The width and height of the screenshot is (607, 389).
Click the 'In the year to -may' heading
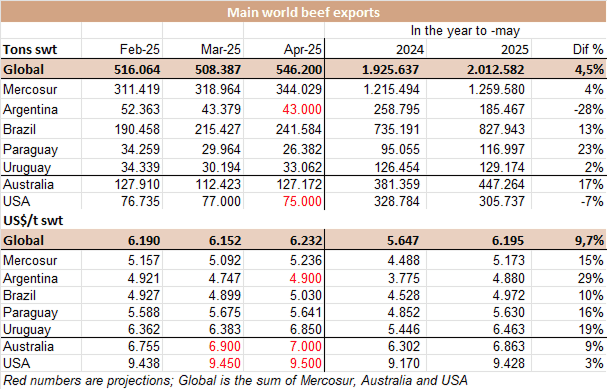pos(465,31)
